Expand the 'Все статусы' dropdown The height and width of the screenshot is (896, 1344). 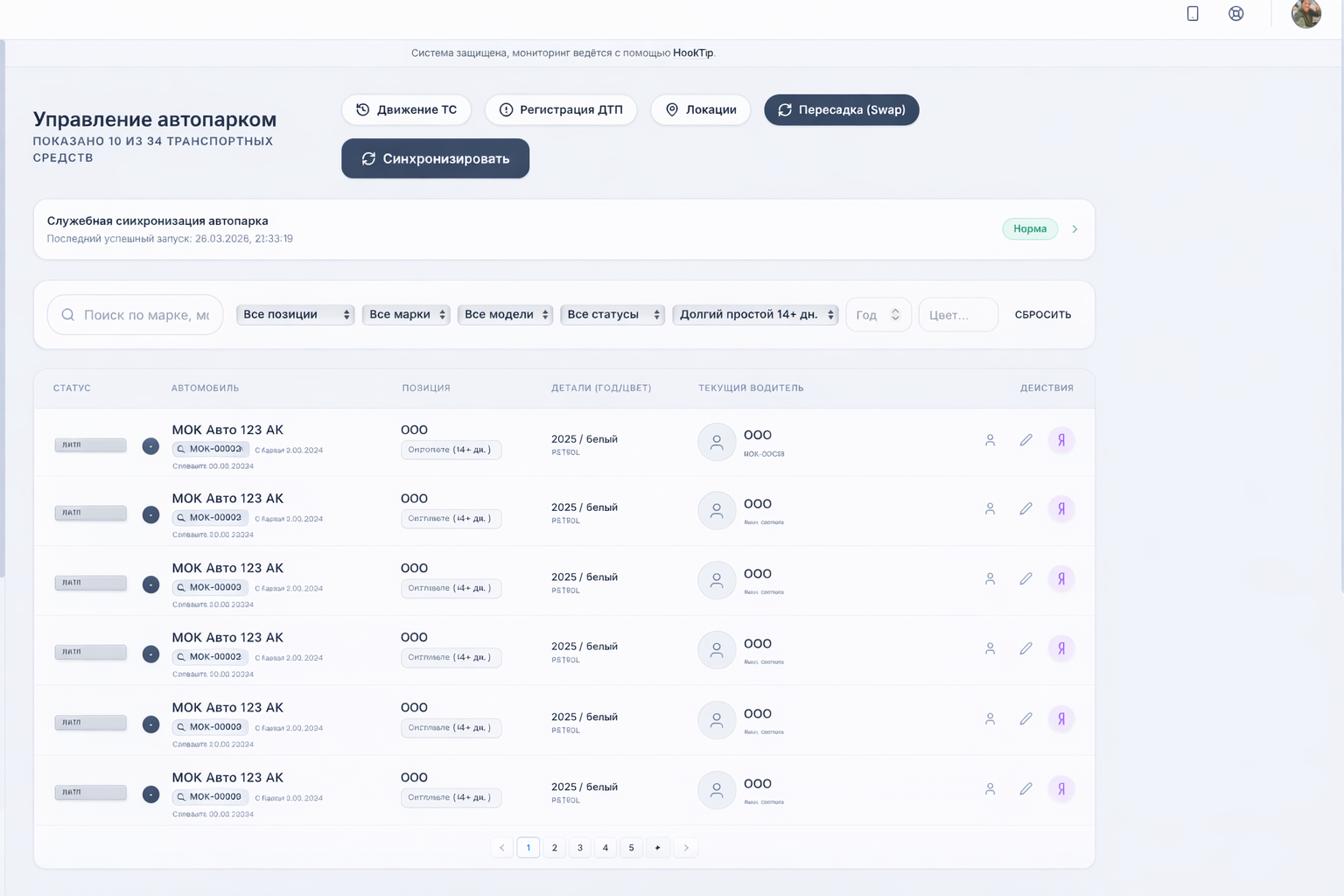tap(612, 315)
